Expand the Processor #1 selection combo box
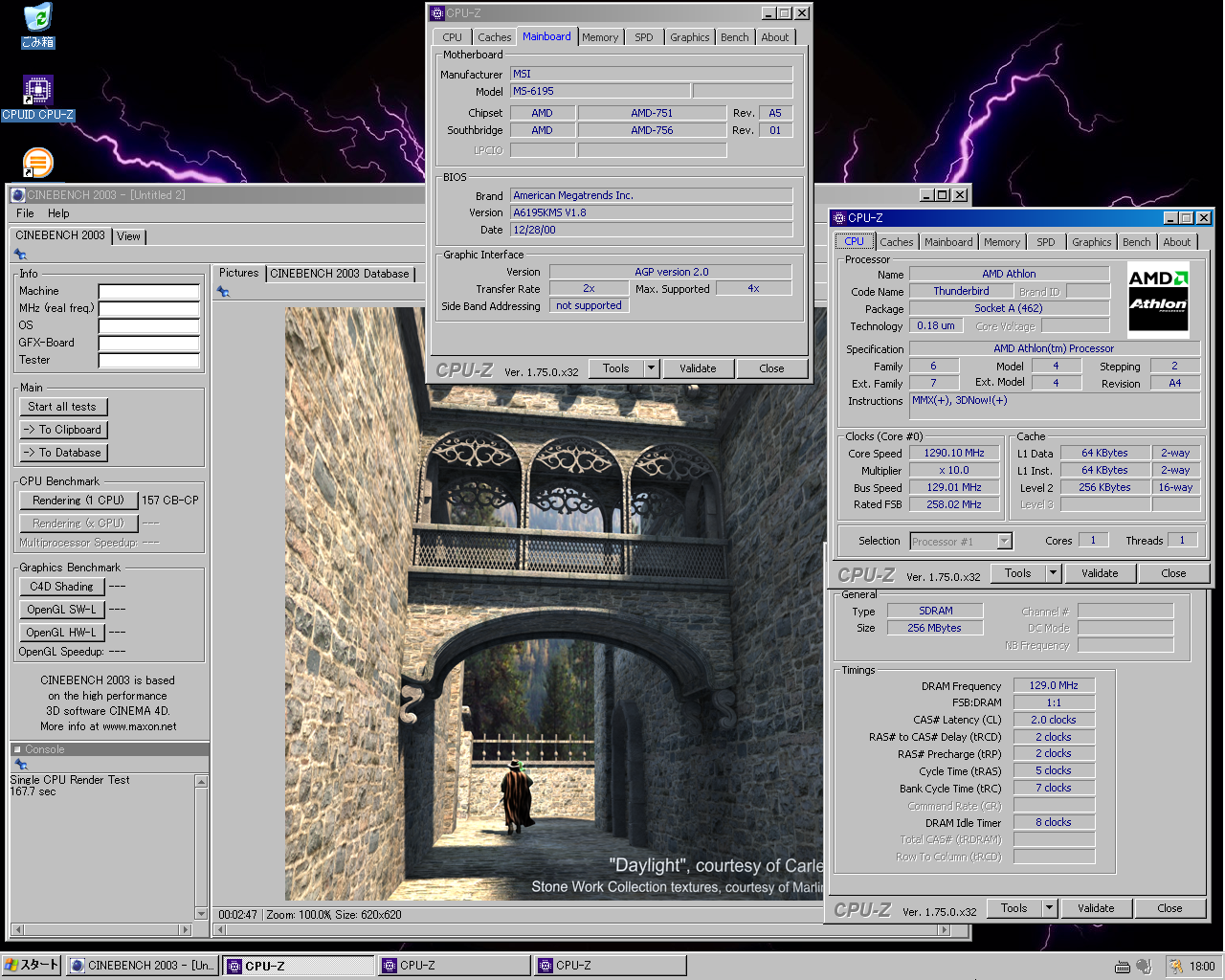Image resolution: width=1225 pixels, height=980 pixels. point(1004,542)
